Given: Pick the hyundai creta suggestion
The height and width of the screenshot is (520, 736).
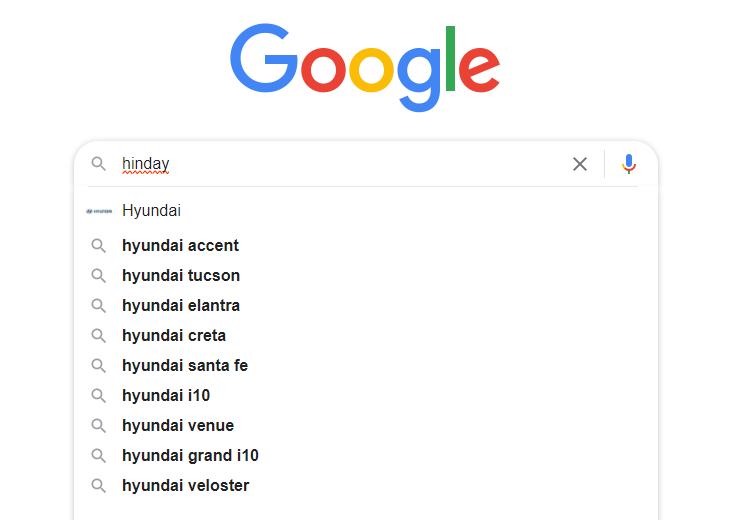Looking at the screenshot, I should tap(174, 335).
